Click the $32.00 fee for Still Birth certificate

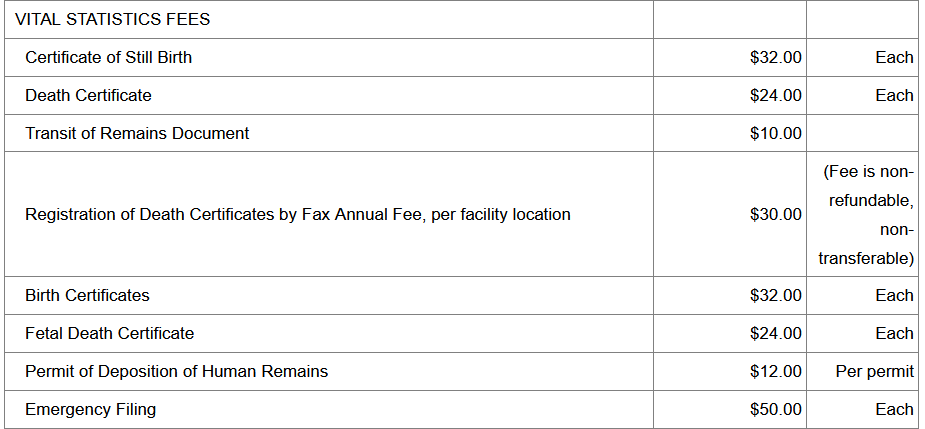[x=775, y=57]
